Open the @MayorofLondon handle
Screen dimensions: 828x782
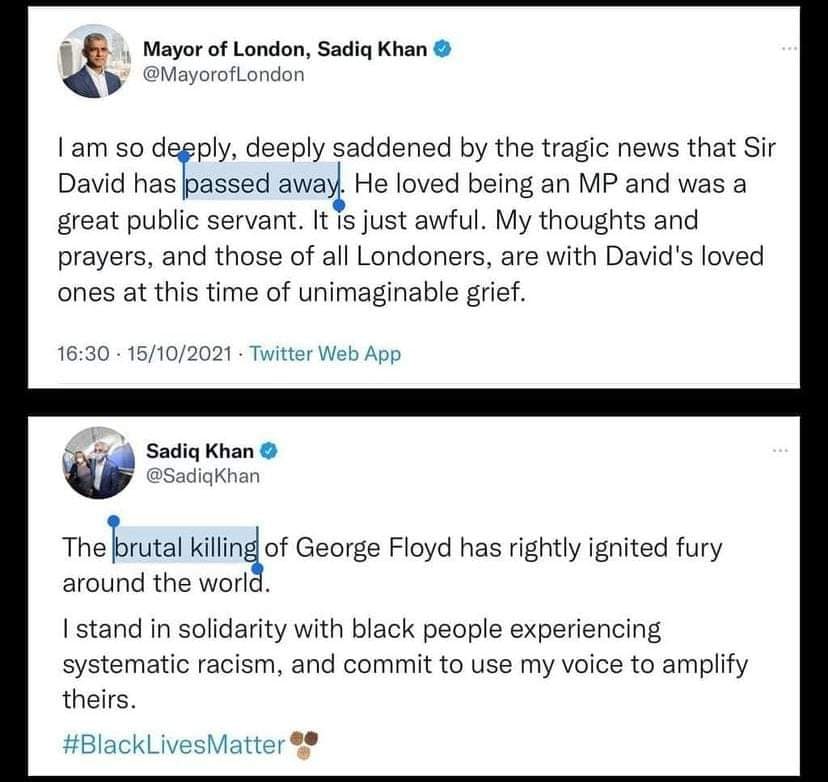(x=224, y=74)
